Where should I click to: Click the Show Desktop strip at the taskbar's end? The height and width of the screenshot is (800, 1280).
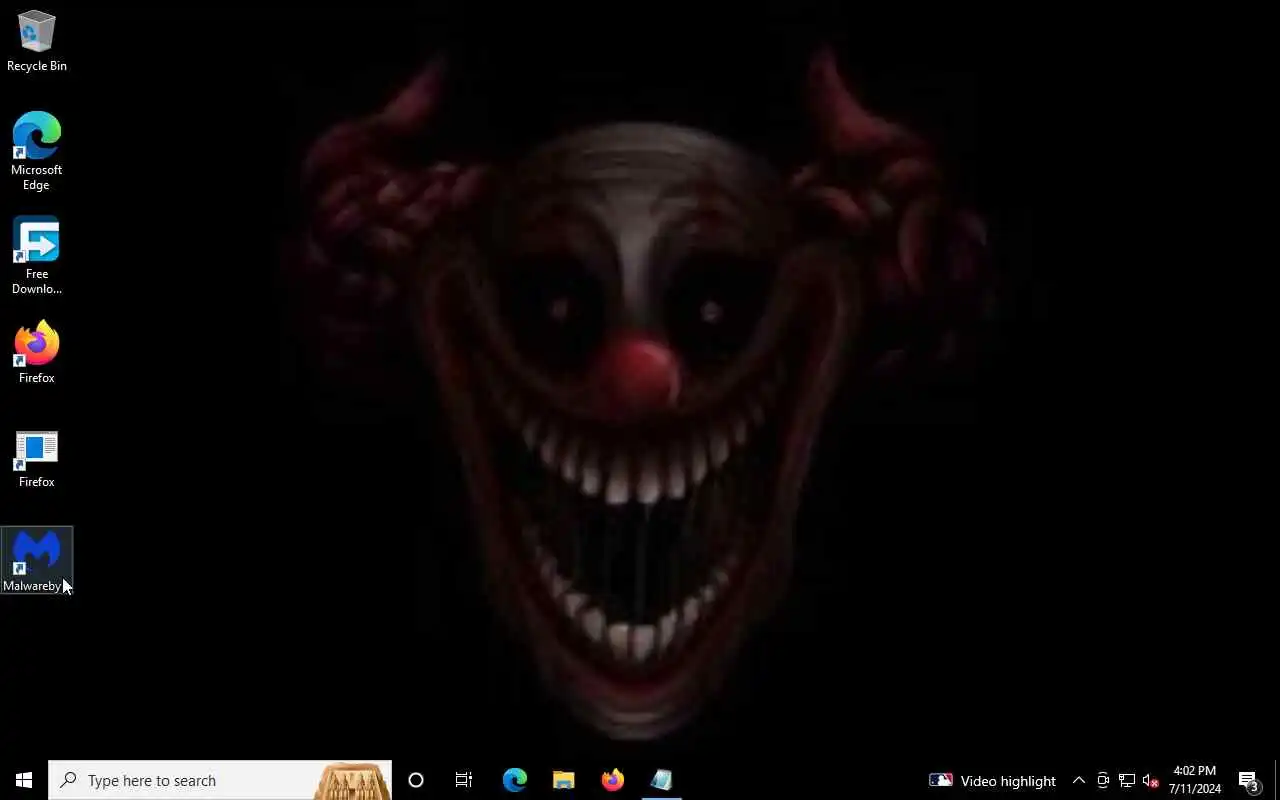click(x=1276, y=780)
